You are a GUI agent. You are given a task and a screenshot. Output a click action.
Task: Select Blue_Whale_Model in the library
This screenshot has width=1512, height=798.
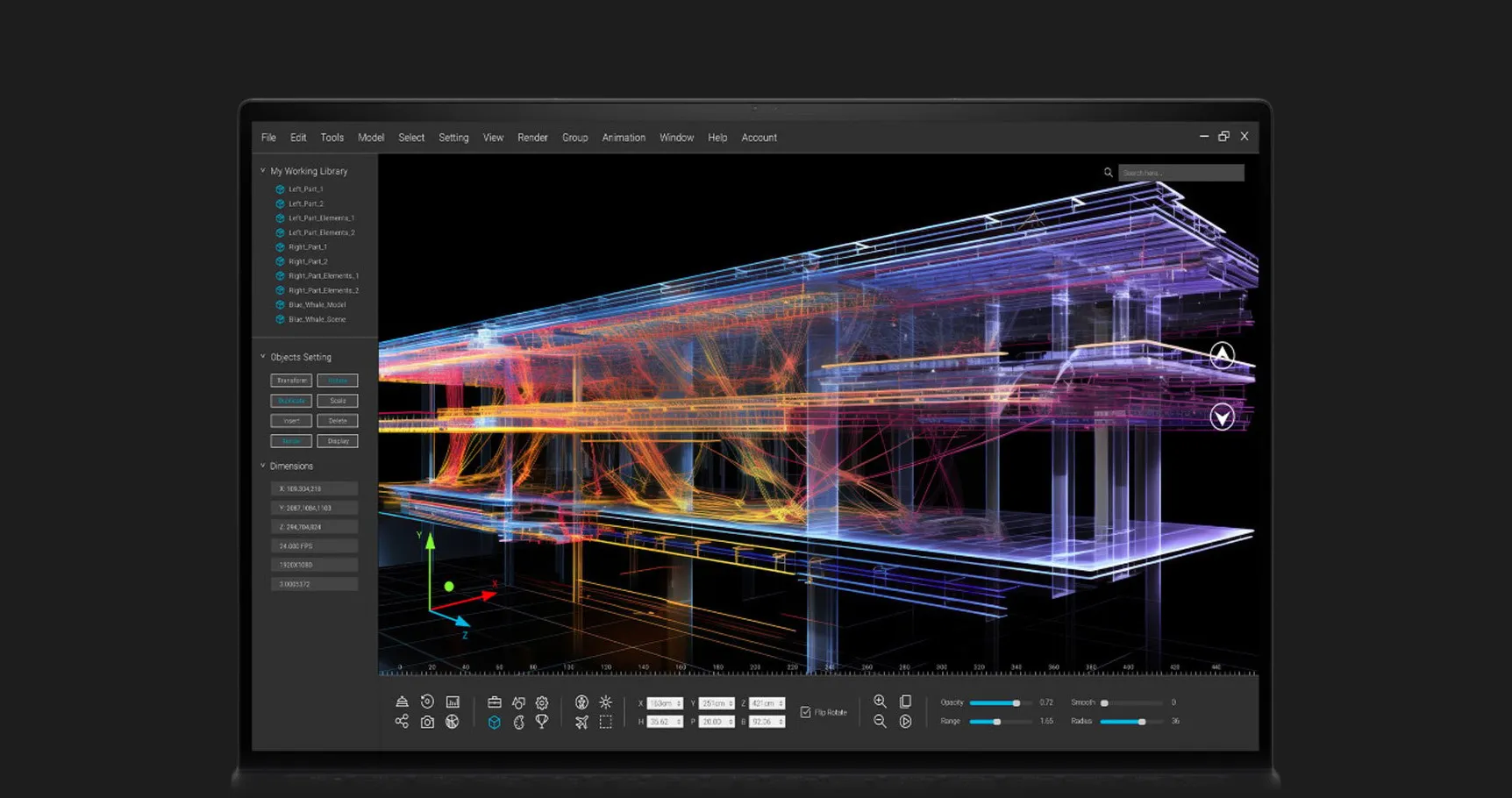click(x=317, y=305)
